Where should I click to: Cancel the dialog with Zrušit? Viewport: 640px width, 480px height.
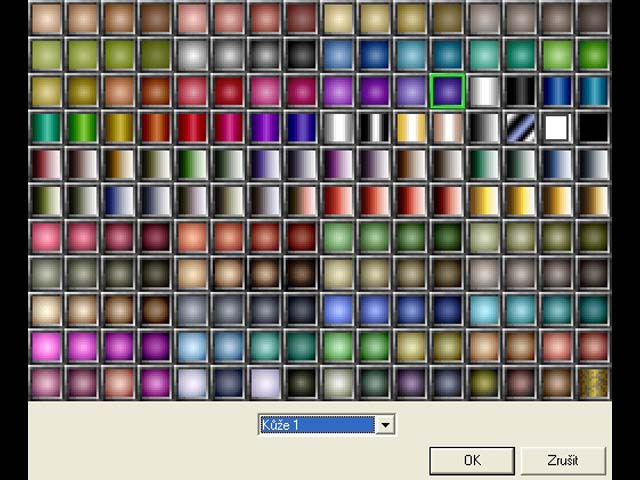563,460
